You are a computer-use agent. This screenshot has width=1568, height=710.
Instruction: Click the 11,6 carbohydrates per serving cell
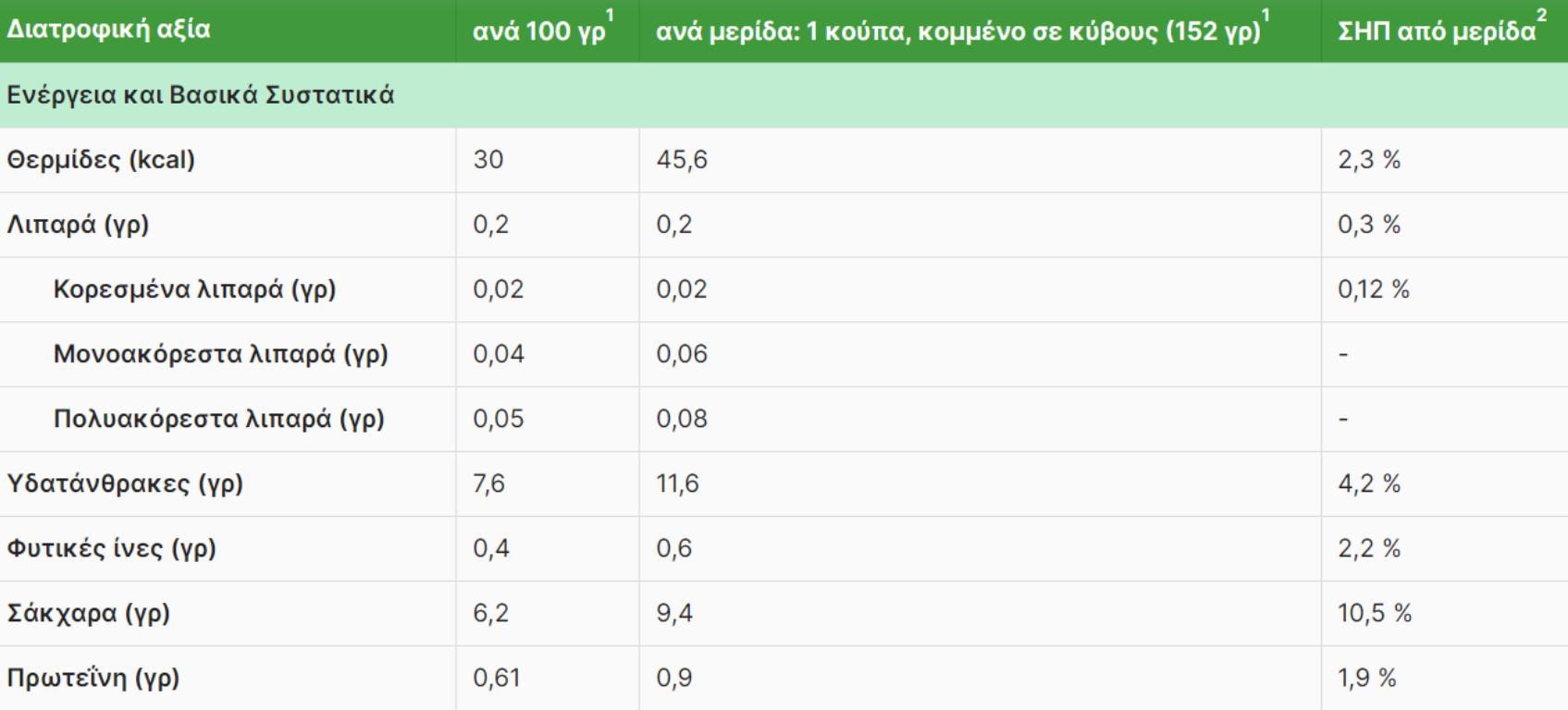pyautogui.click(x=677, y=484)
